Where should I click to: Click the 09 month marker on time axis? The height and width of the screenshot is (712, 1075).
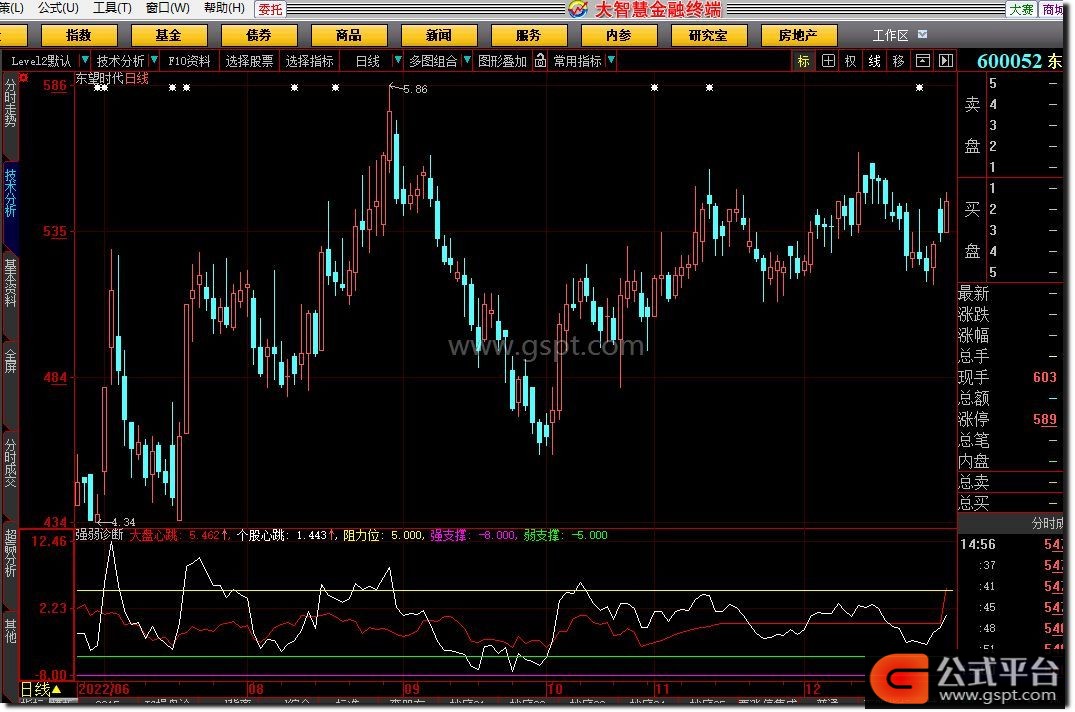(411, 689)
